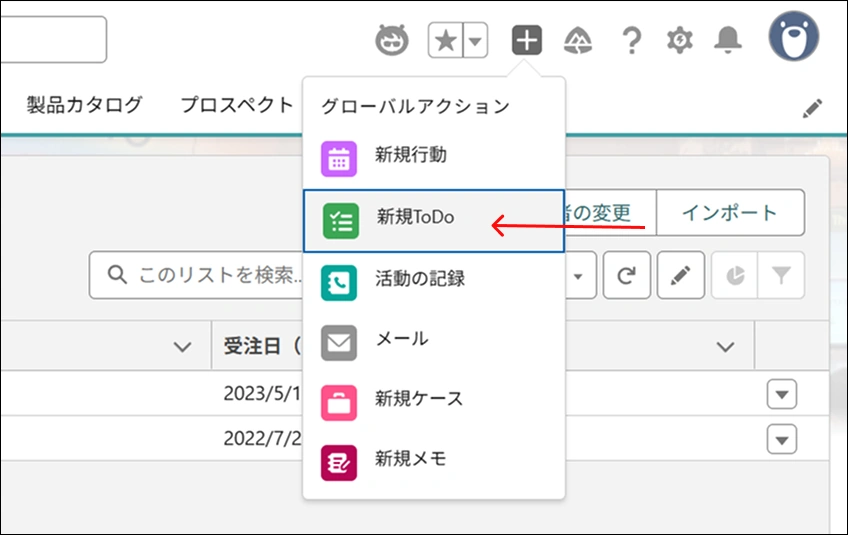This screenshot has width=848, height=535.
Task: Open the Setup gear icon
Action: [x=680, y=40]
